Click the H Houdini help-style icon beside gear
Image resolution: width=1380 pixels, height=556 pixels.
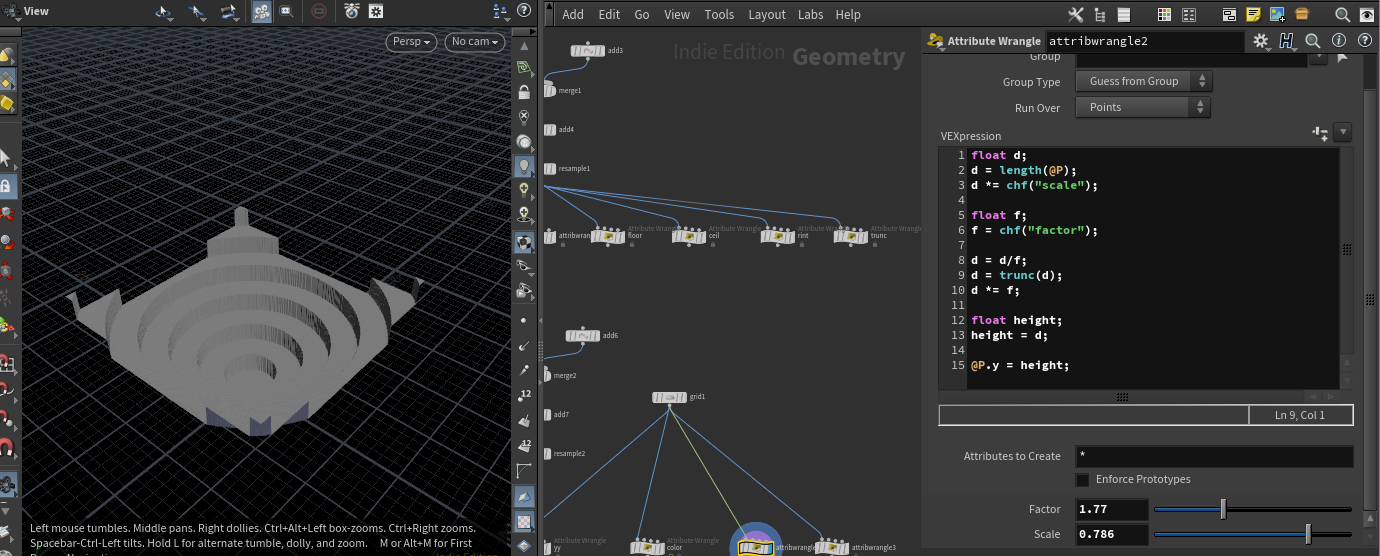(x=1287, y=41)
